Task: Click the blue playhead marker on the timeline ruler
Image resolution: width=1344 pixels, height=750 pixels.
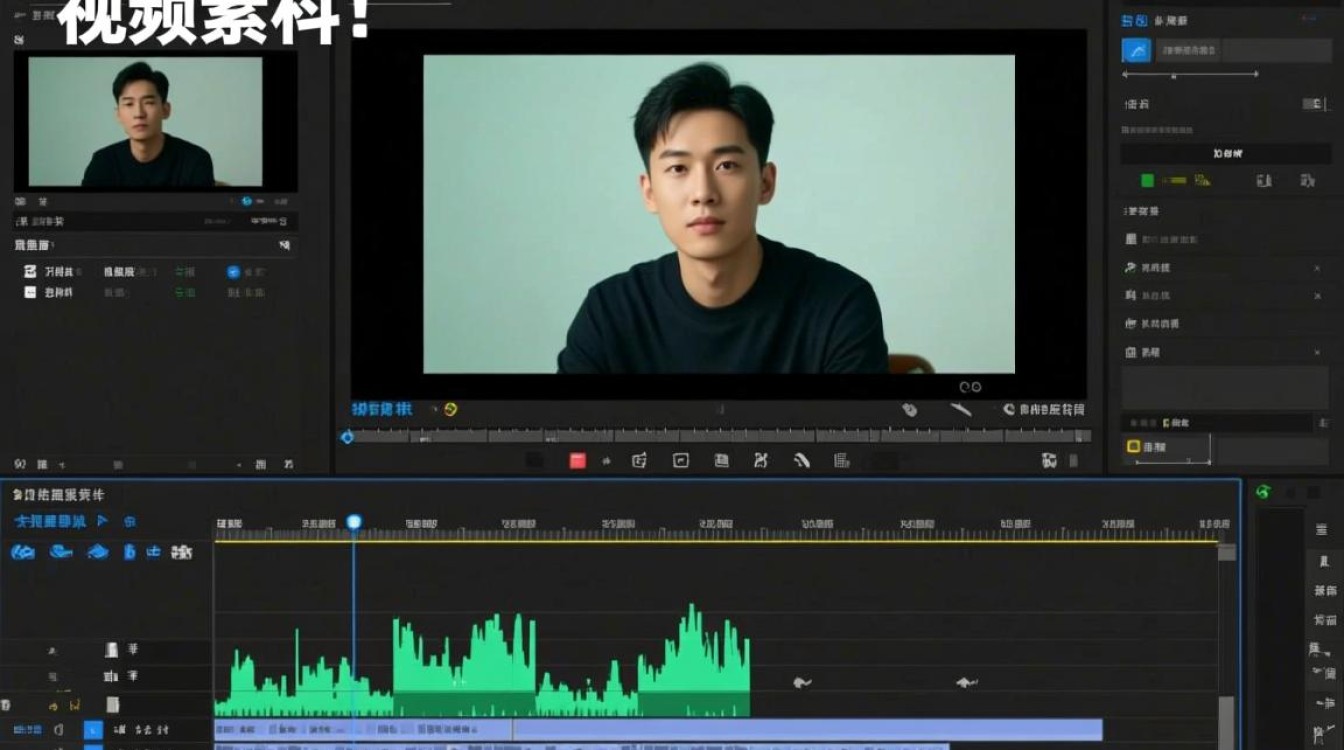Action: (353, 522)
